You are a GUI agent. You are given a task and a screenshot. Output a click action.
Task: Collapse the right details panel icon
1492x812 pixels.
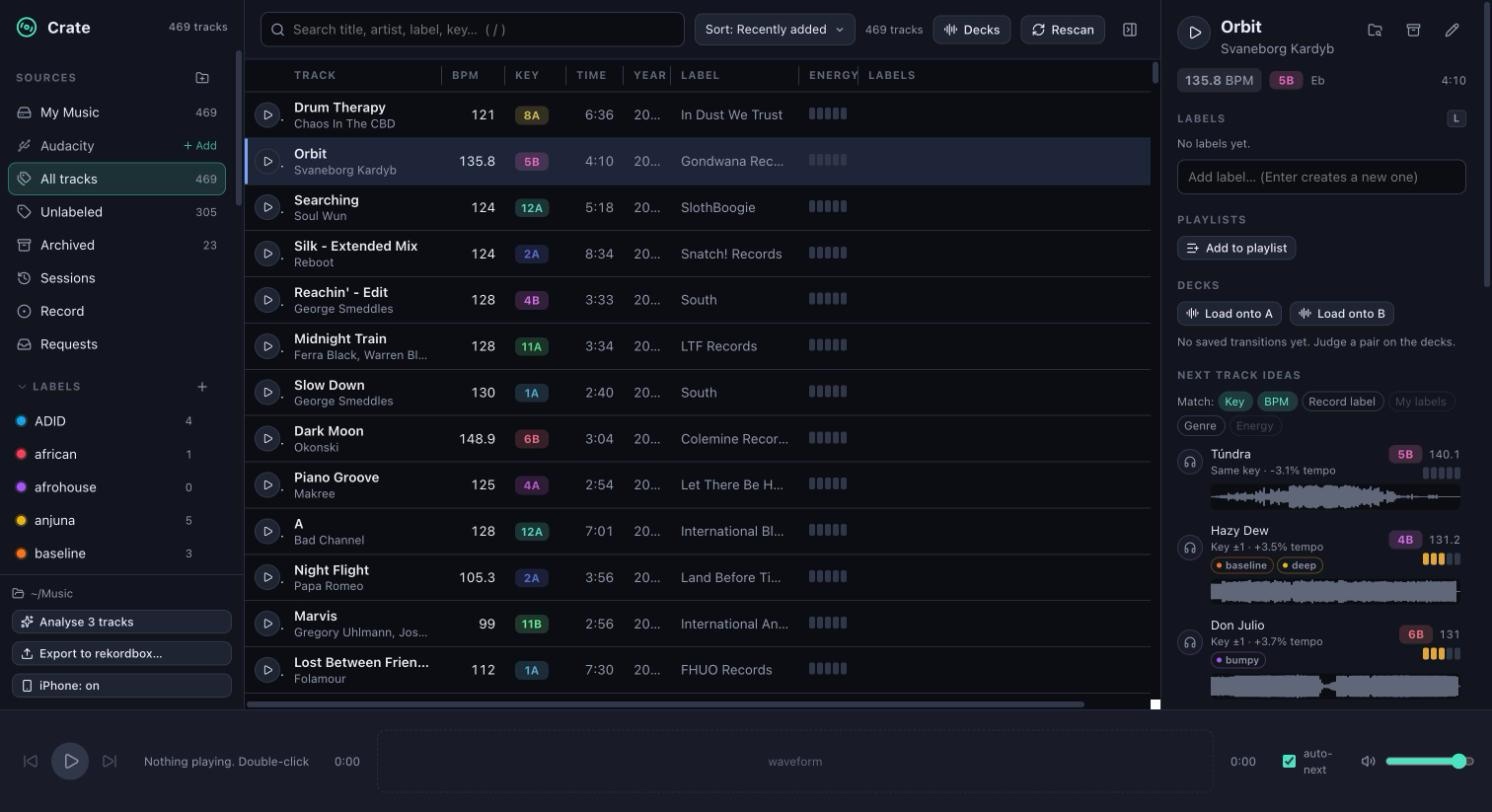(1130, 30)
